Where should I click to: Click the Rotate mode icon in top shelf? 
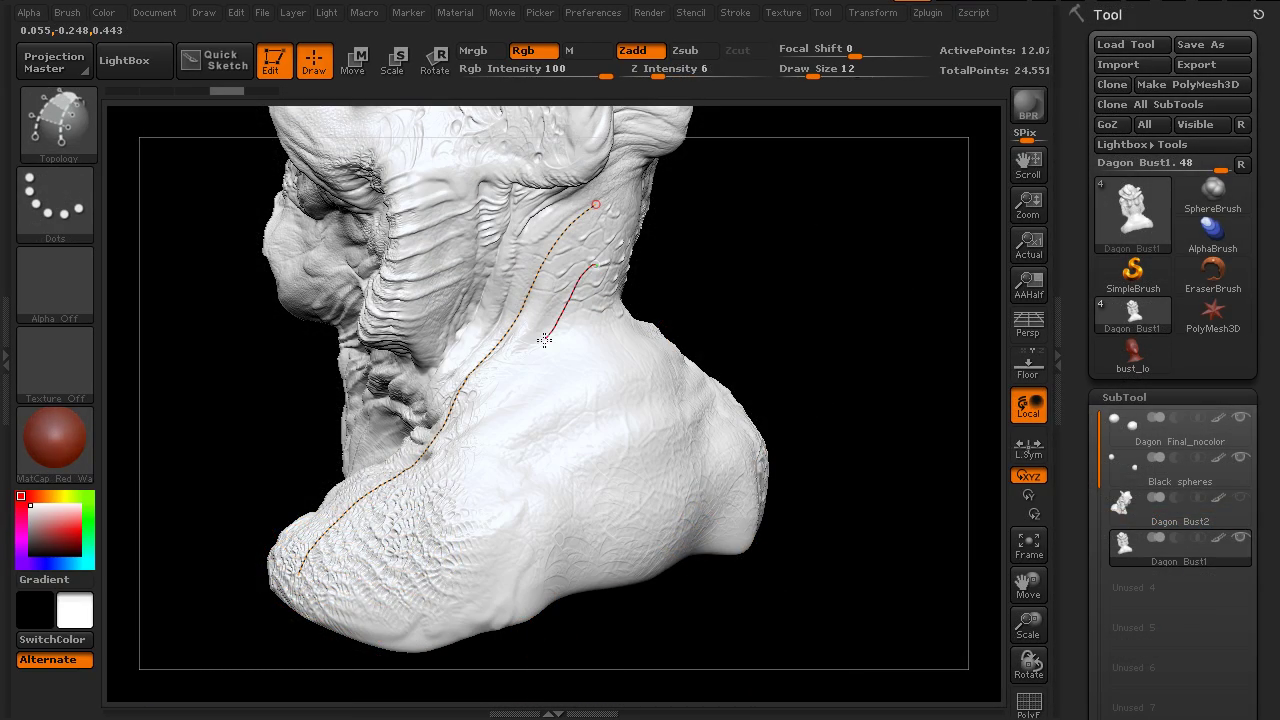pos(435,60)
